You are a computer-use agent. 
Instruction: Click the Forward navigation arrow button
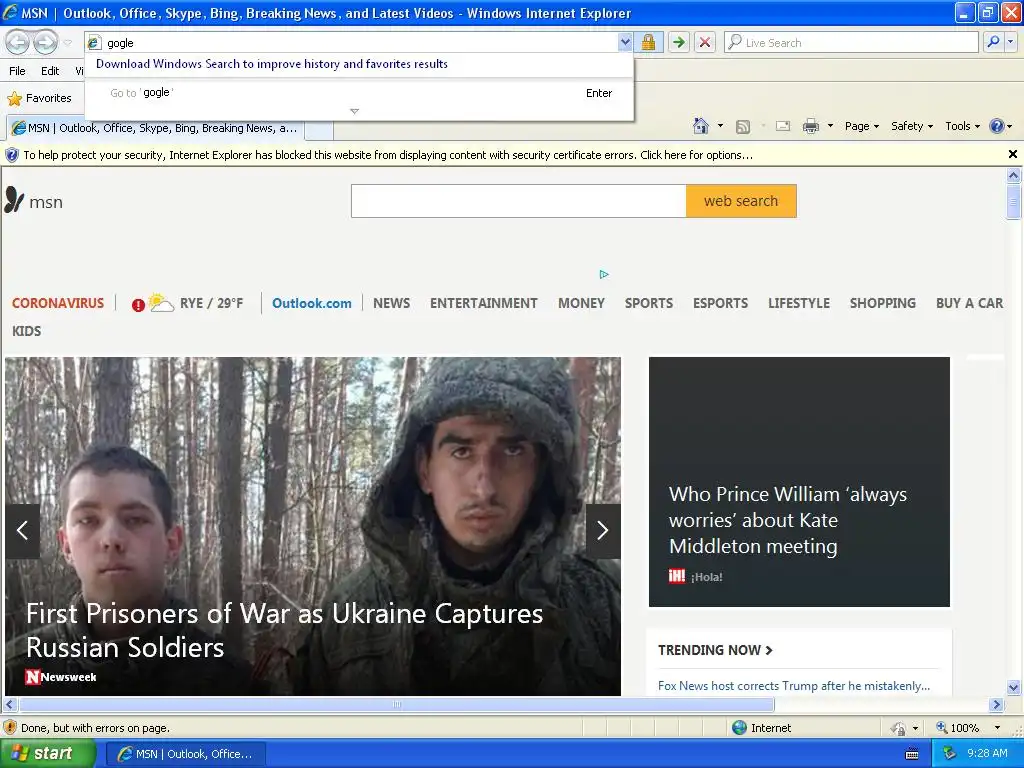(45, 42)
